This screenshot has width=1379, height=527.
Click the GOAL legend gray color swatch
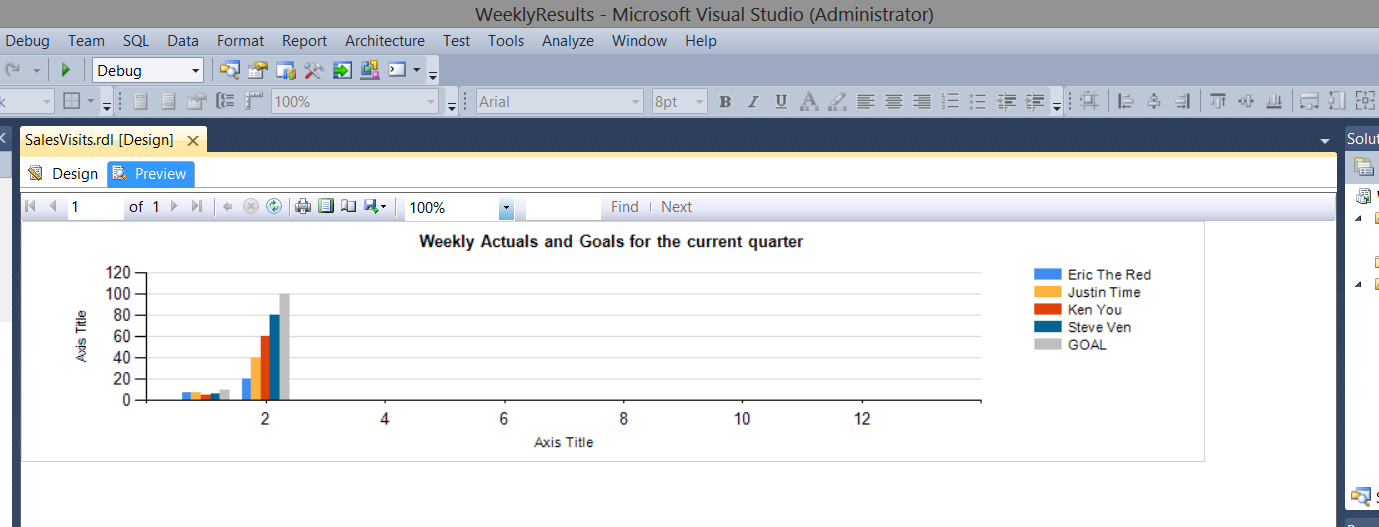1047,345
